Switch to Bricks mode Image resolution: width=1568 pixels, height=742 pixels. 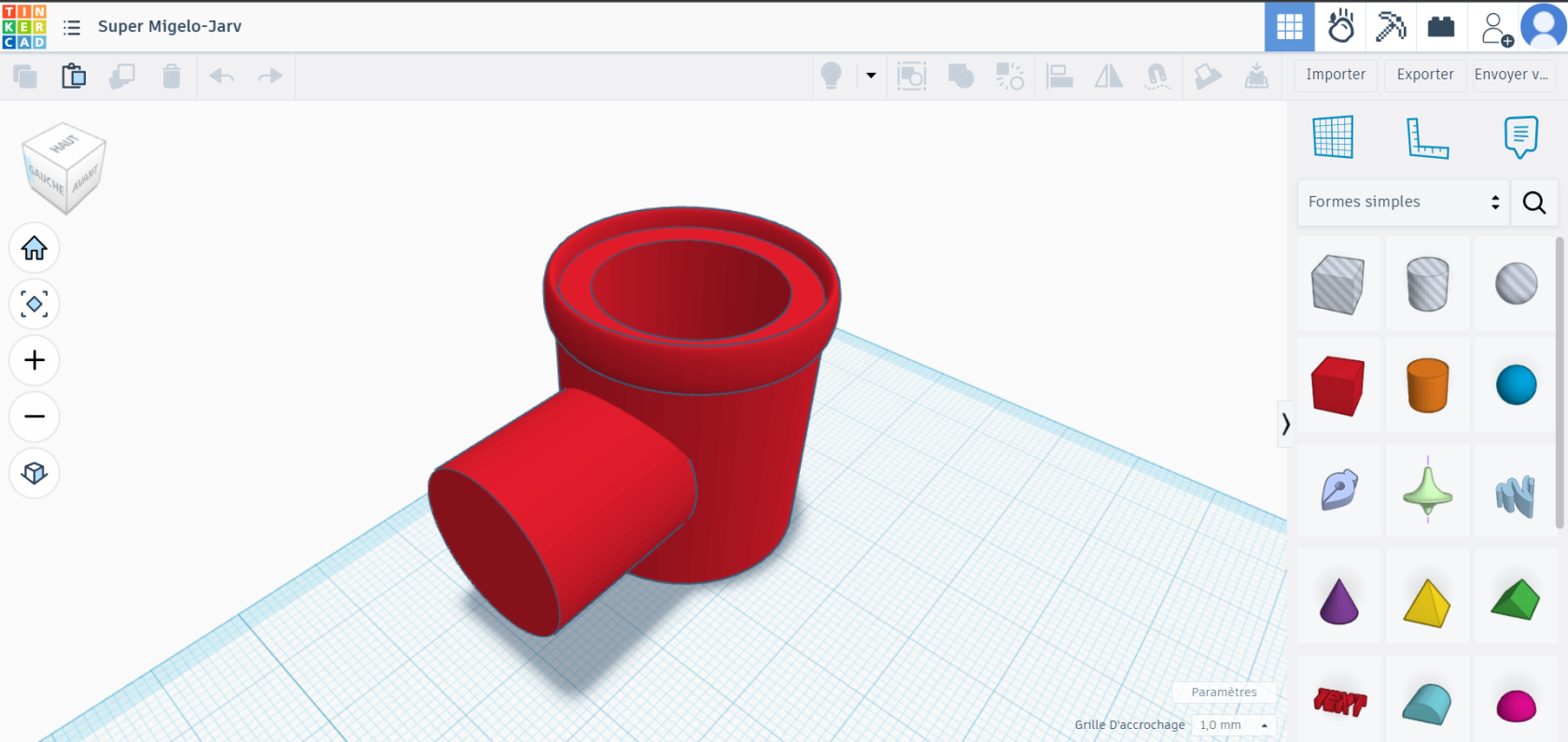[x=1441, y=26]
